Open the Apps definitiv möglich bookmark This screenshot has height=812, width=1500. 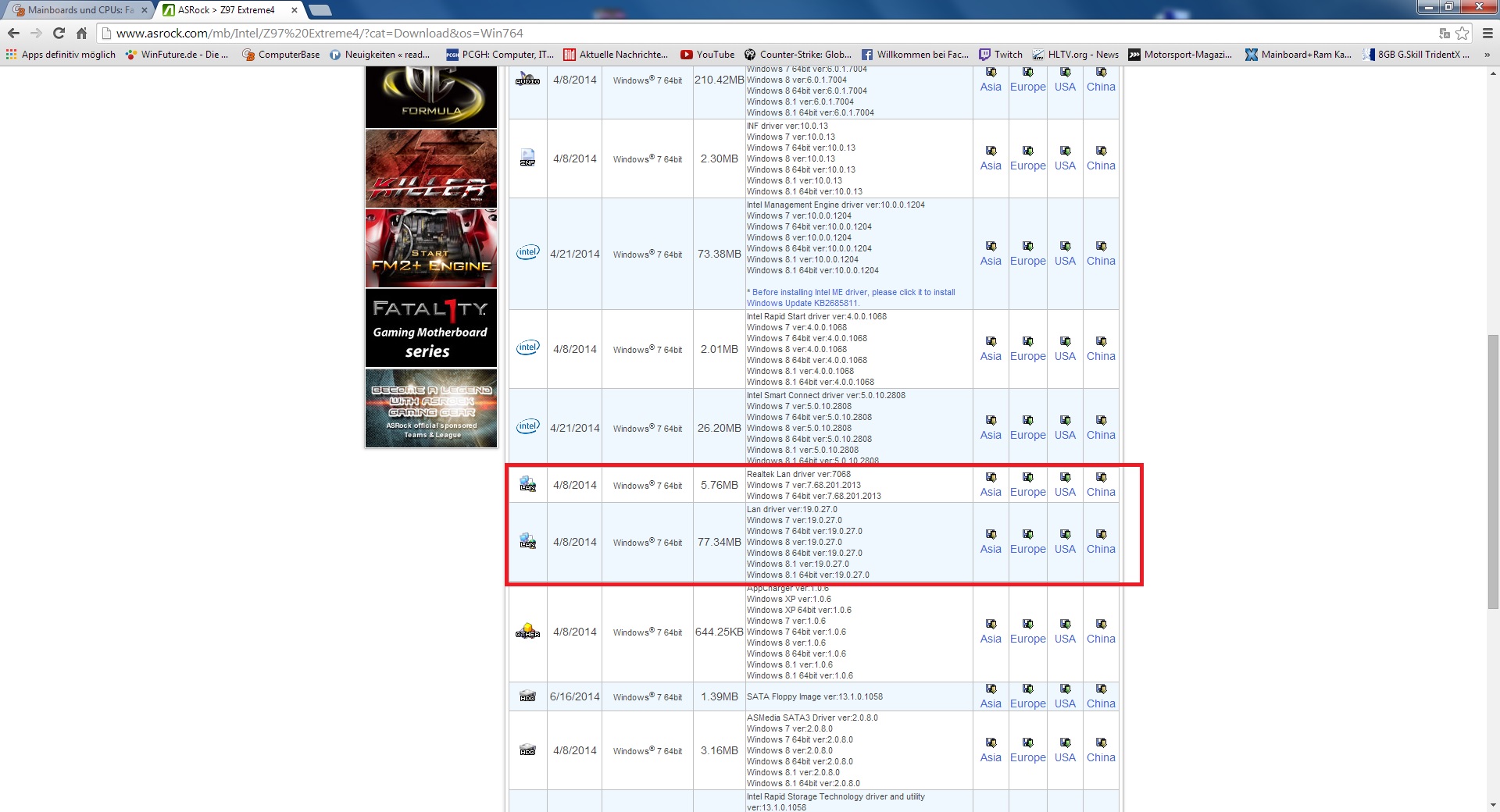(61, 55)
